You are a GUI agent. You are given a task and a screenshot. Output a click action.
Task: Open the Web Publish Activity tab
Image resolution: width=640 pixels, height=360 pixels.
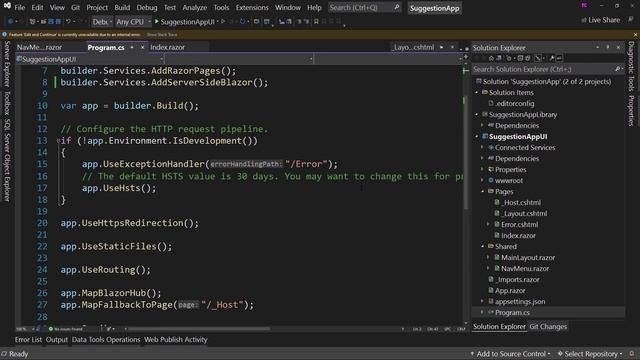point(176,340)
